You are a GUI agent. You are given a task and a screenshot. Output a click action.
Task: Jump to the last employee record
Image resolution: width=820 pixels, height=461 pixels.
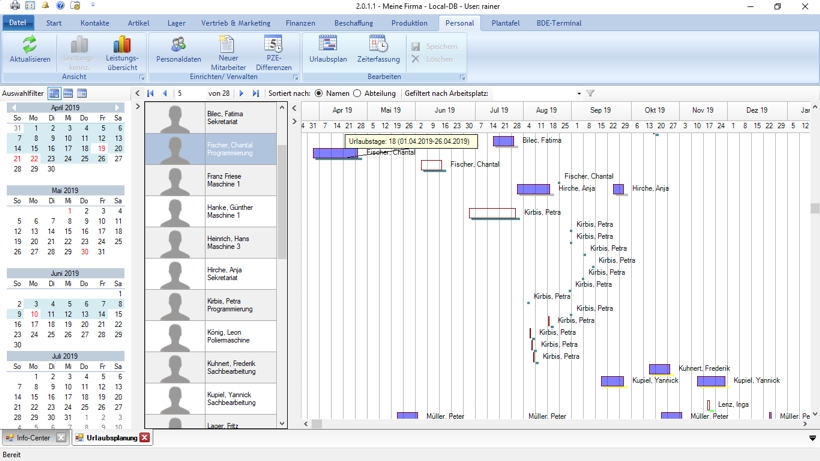(255, 94)
